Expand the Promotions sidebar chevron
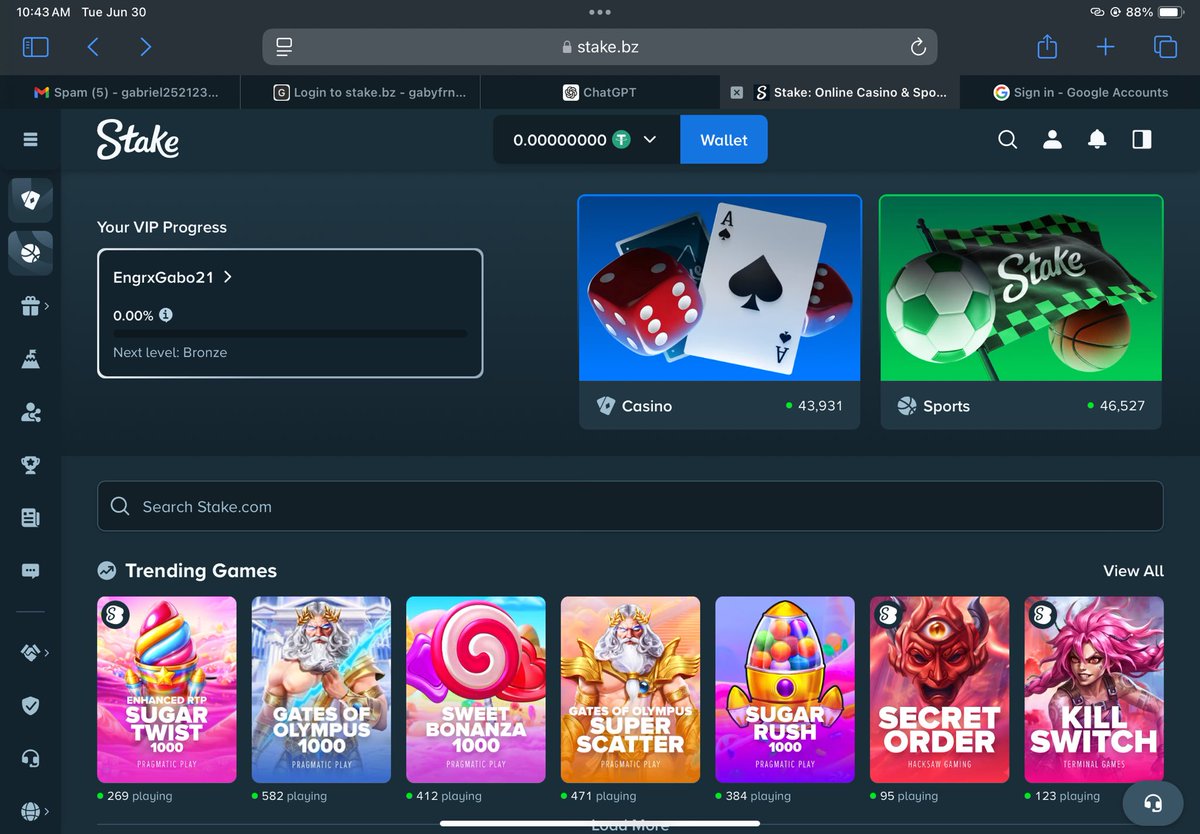The image size is (1200, 834). pos(47,306)
